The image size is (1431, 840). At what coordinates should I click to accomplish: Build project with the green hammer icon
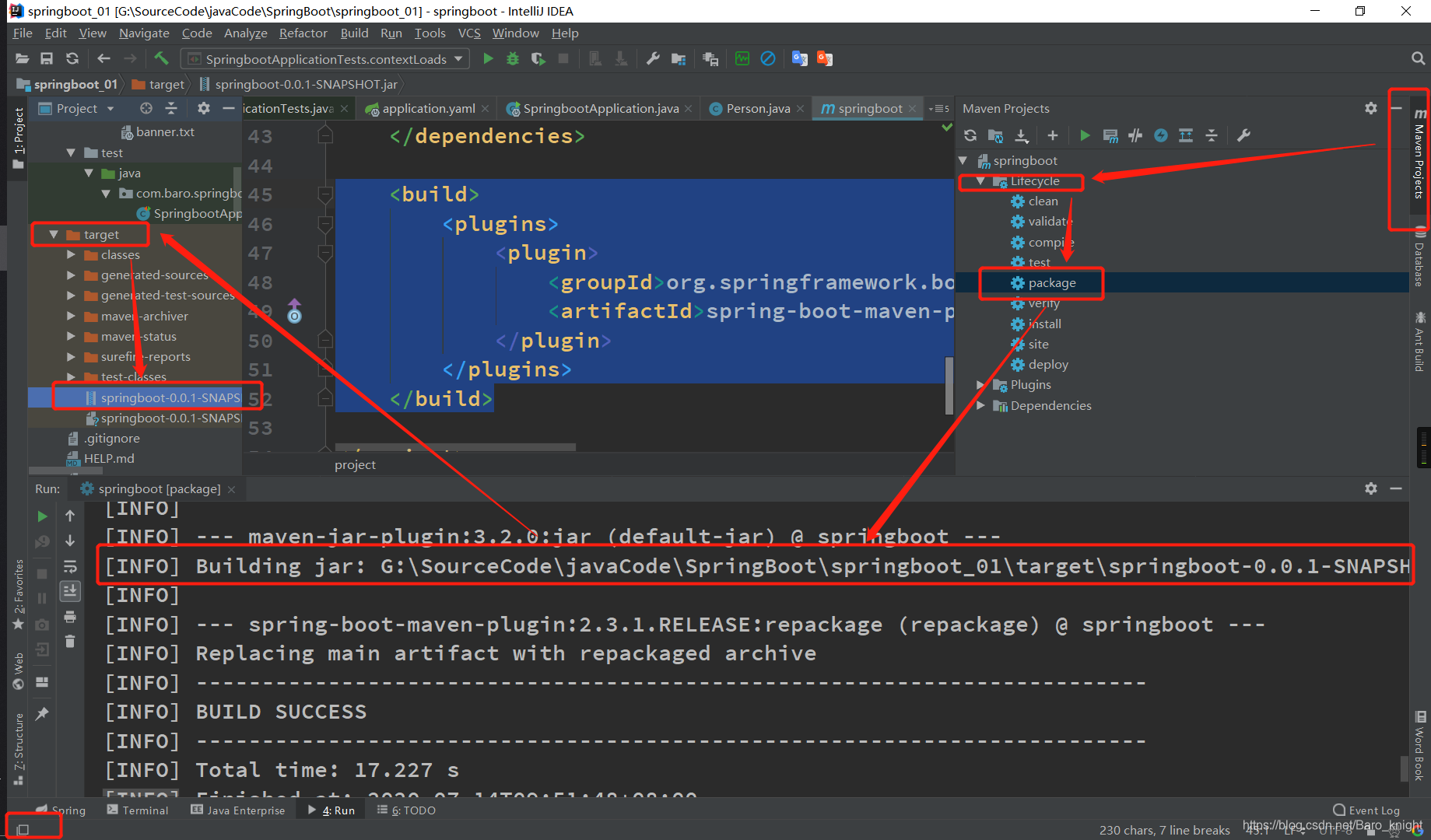coord(161,58)
